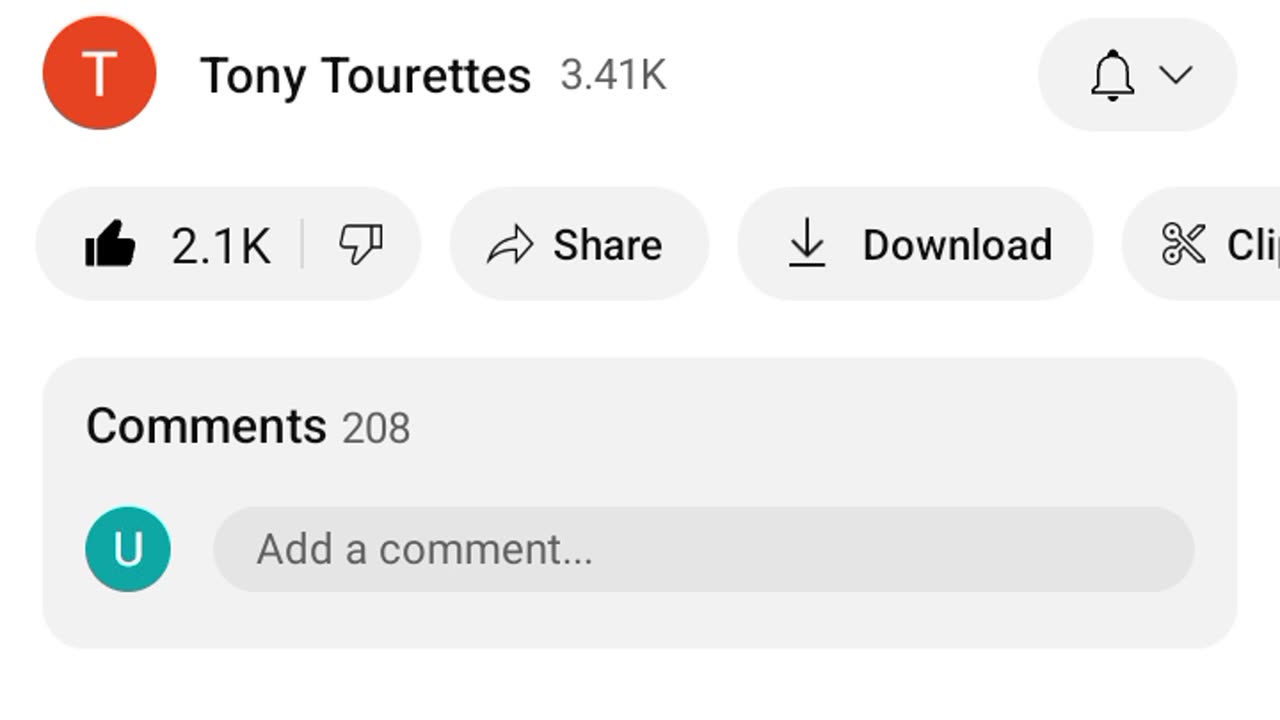Focus the Add a comment field
Viewport: 1280px width, 720px height.
click(x=704, y=549)
